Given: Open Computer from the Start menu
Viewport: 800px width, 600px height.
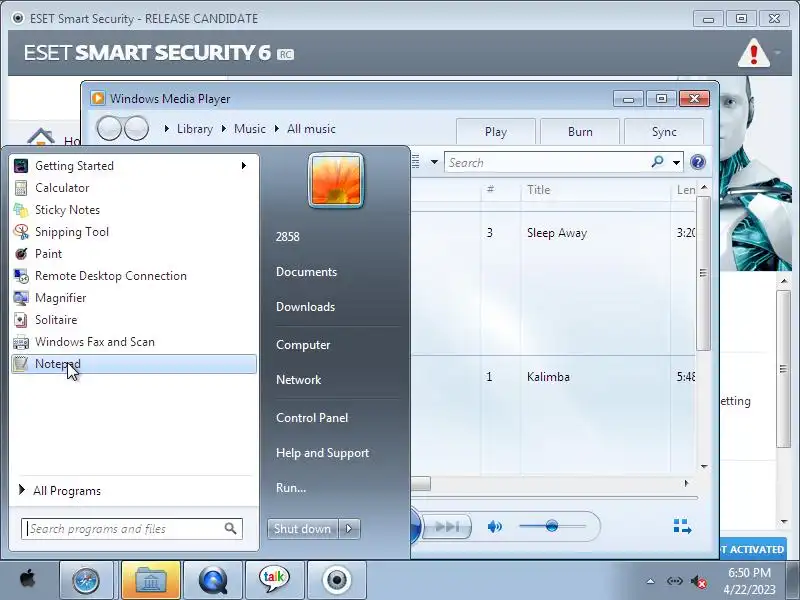Looking at the screenshot, I should (303, 345).
